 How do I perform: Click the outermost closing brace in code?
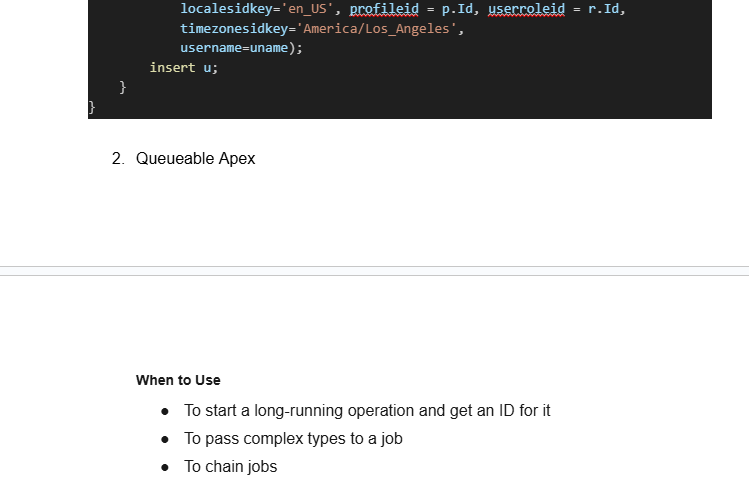tap(92, 107)
